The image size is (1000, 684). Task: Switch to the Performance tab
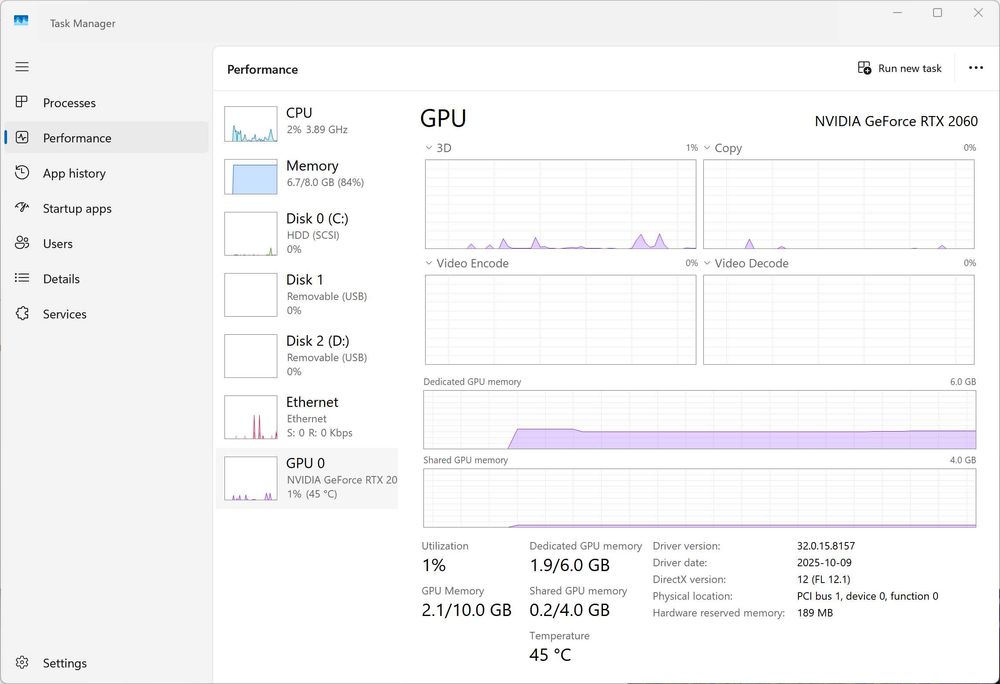point(77,138)
